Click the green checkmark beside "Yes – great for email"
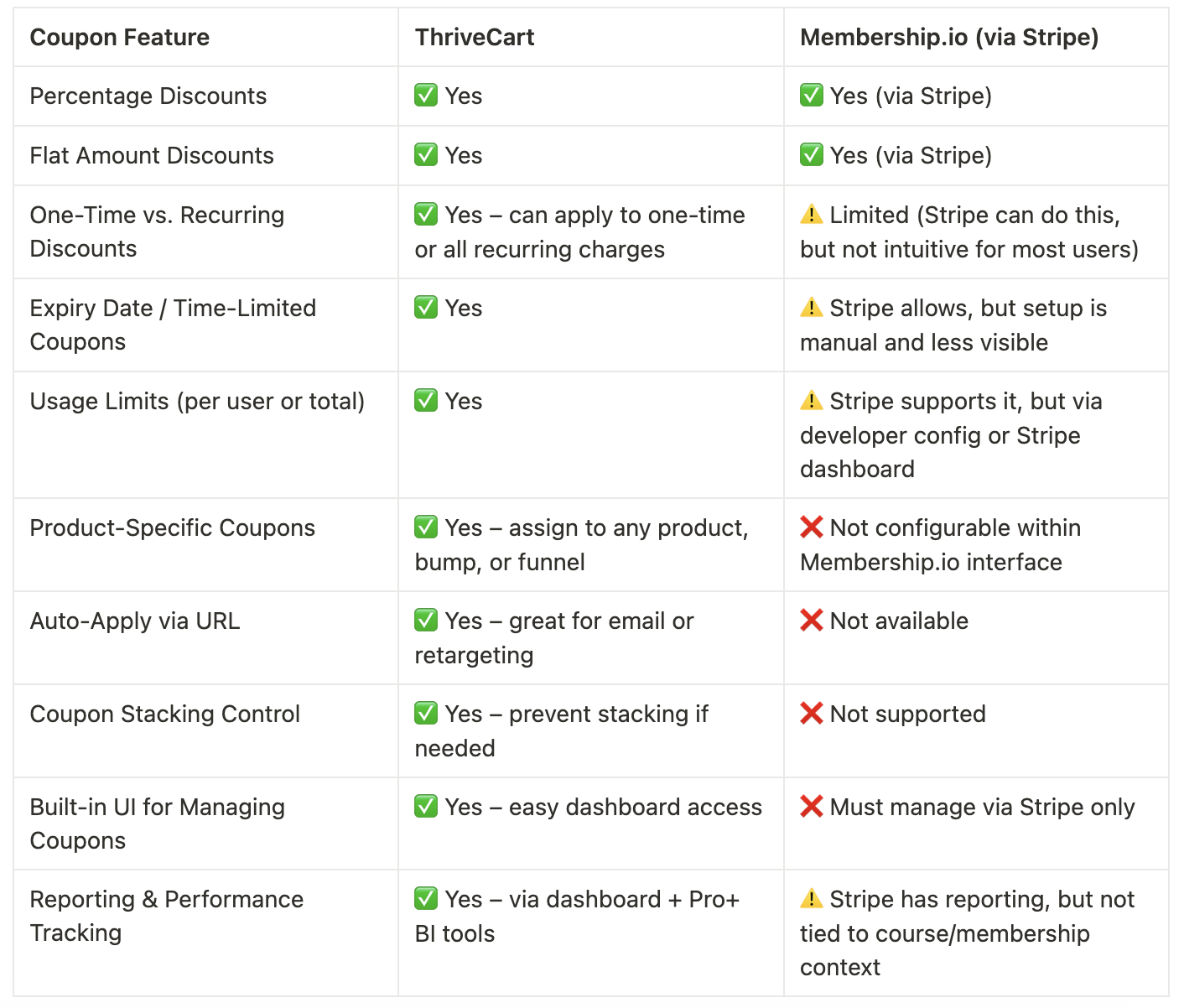The image size is (1184, 1008). 426,621
